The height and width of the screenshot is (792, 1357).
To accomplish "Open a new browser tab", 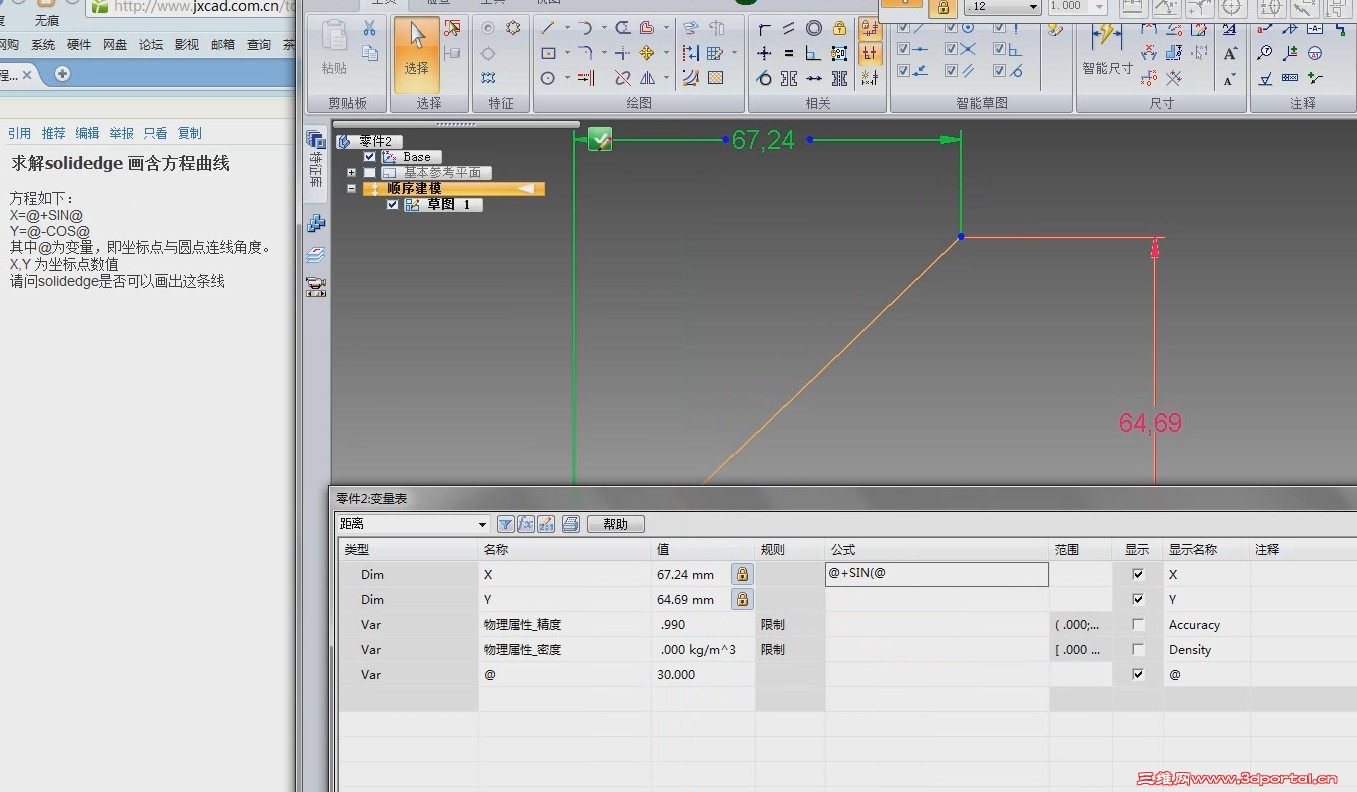I will tap(62, 74).
